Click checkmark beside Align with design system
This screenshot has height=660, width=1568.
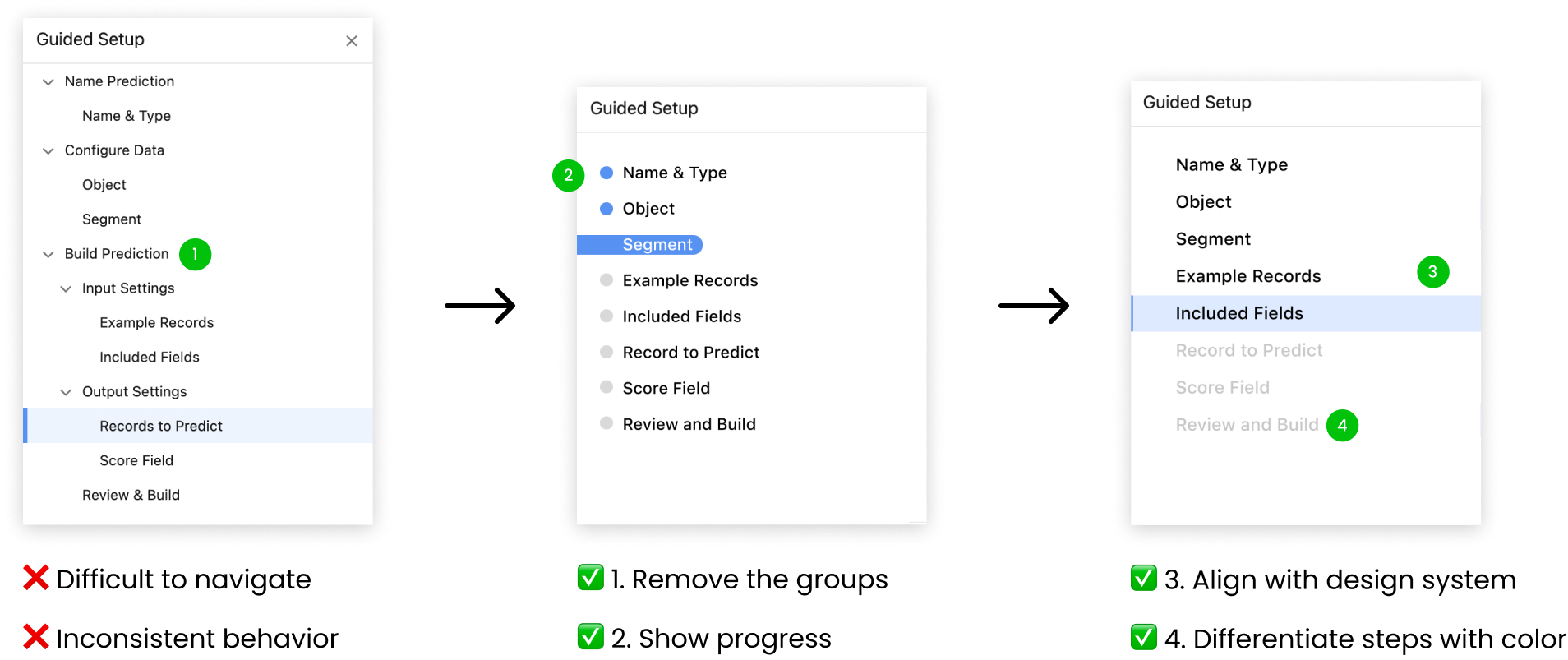[x=1143, y=578]
